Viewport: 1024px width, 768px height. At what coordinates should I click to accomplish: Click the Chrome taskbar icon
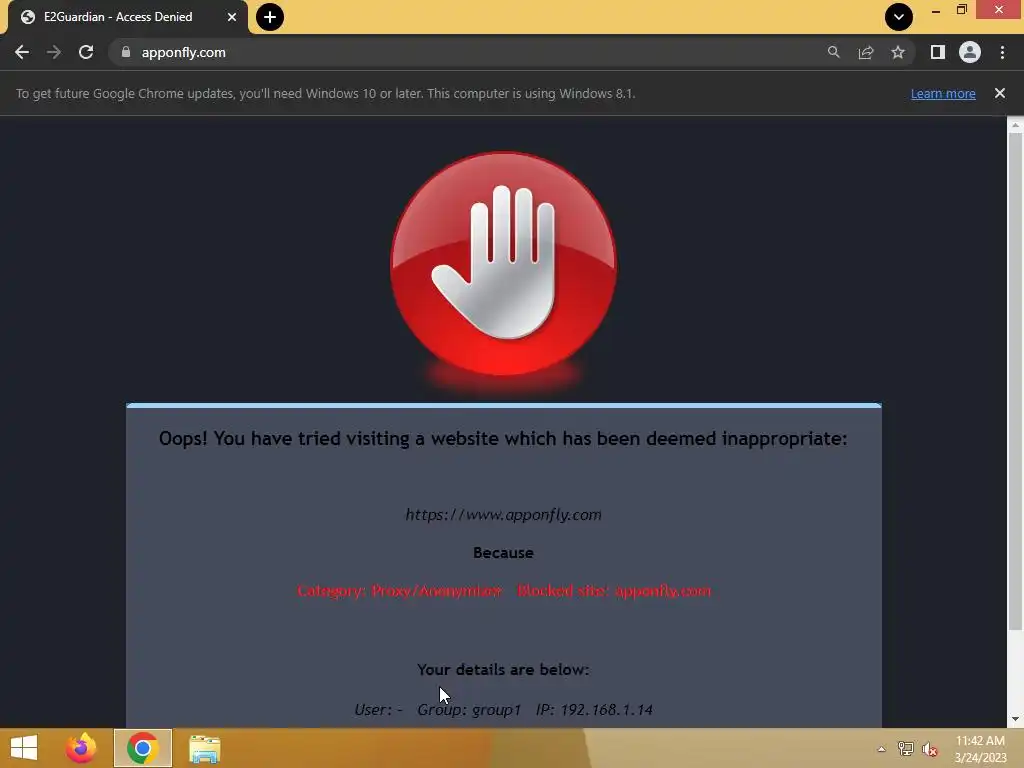coord(142,748)
